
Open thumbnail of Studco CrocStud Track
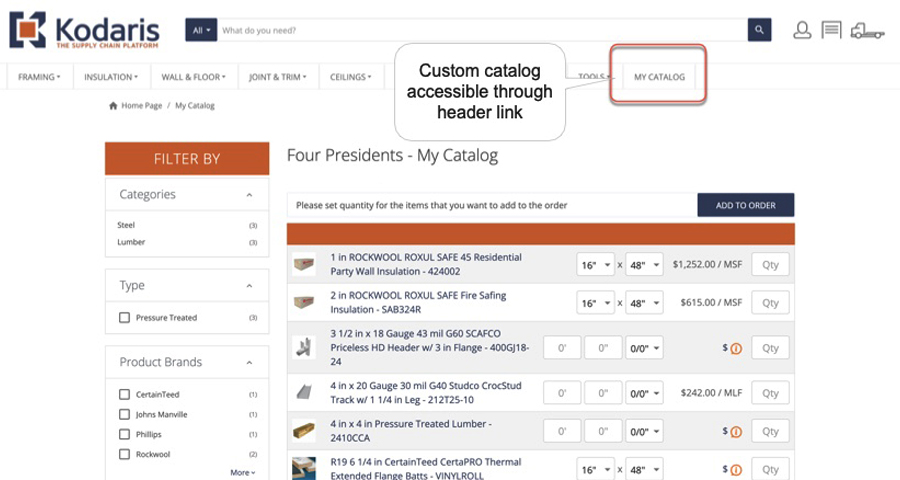click(304, 393)
